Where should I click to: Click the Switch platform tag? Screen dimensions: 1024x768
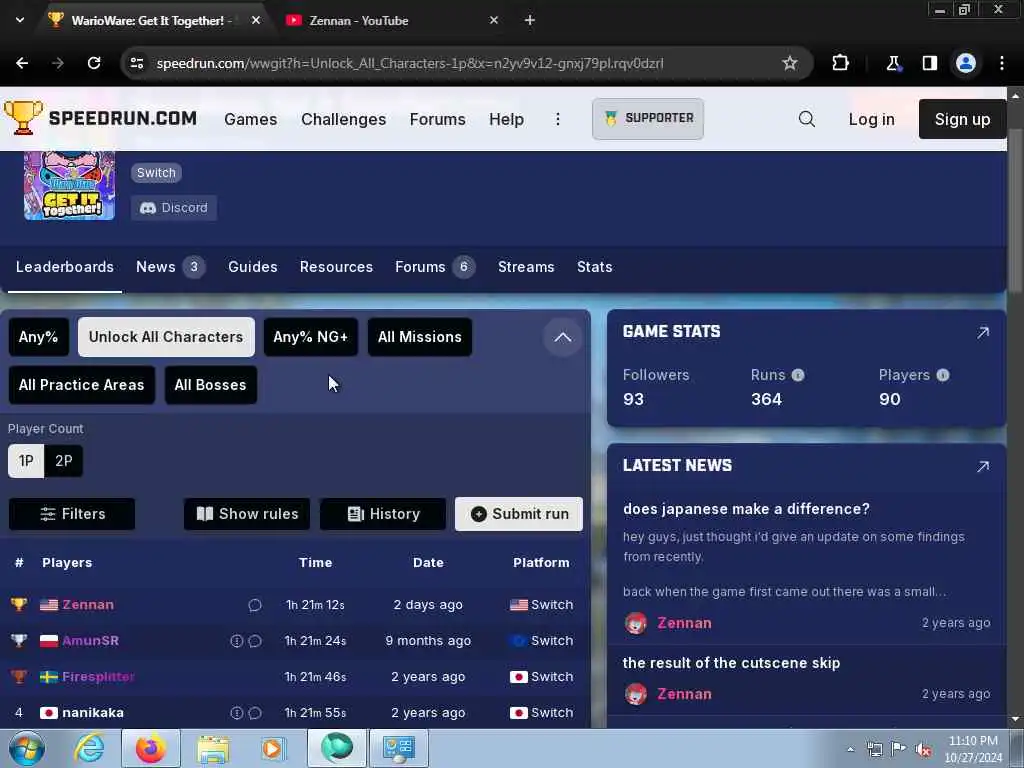156,173
